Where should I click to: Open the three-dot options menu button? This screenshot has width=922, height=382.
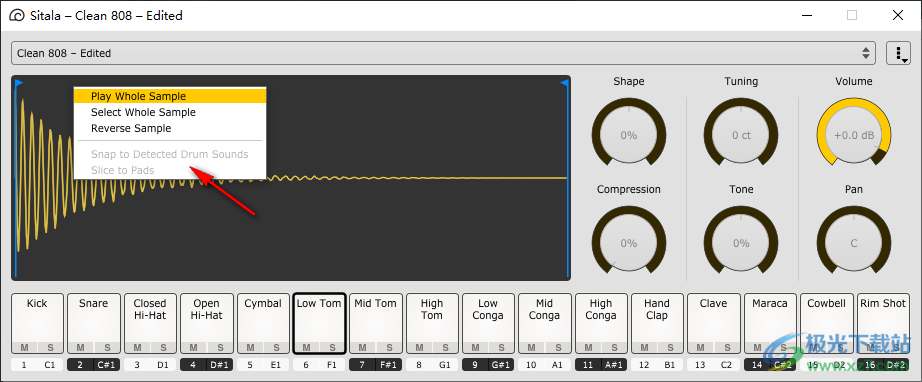(x=898, y=53)
